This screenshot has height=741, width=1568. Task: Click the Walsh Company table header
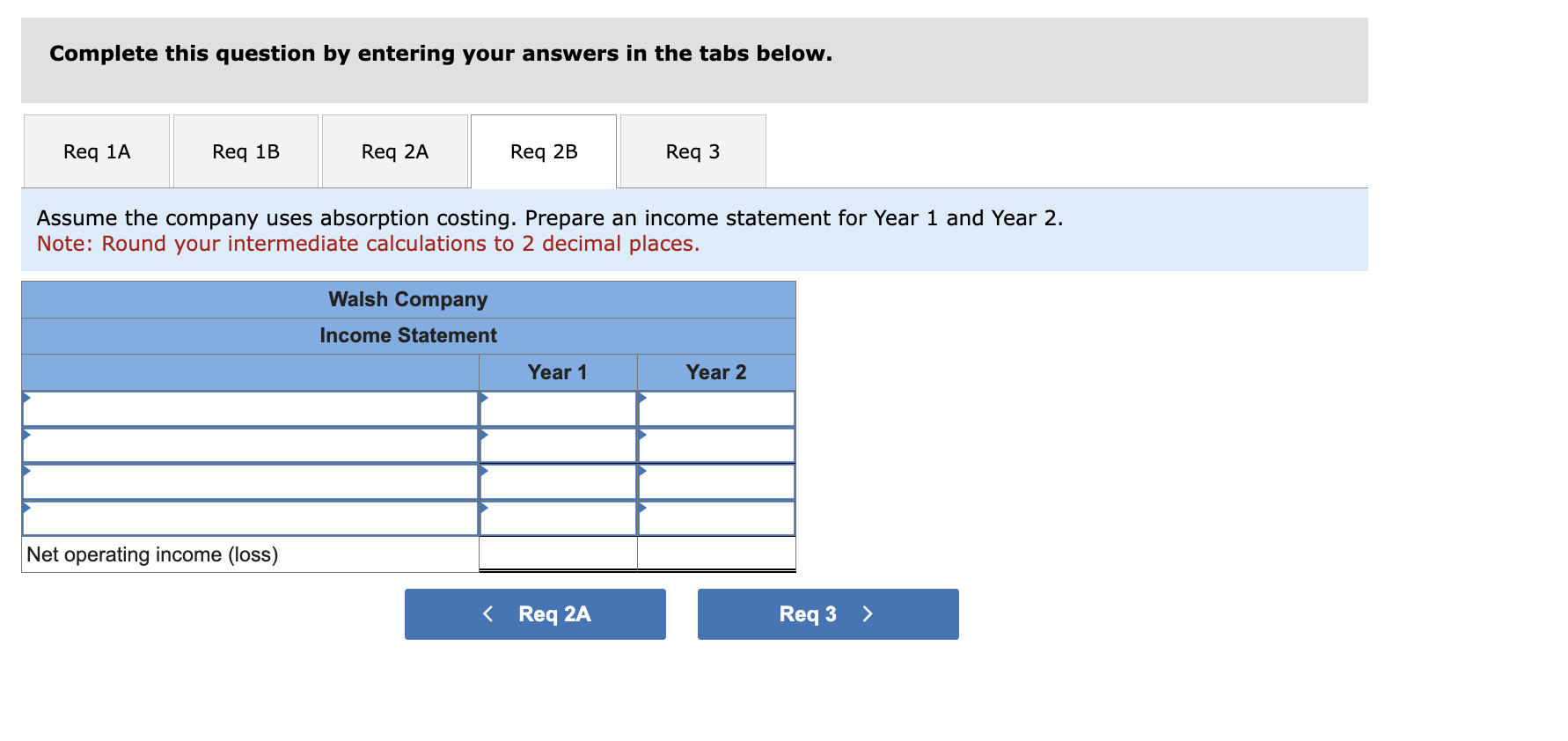click(407, 299)
